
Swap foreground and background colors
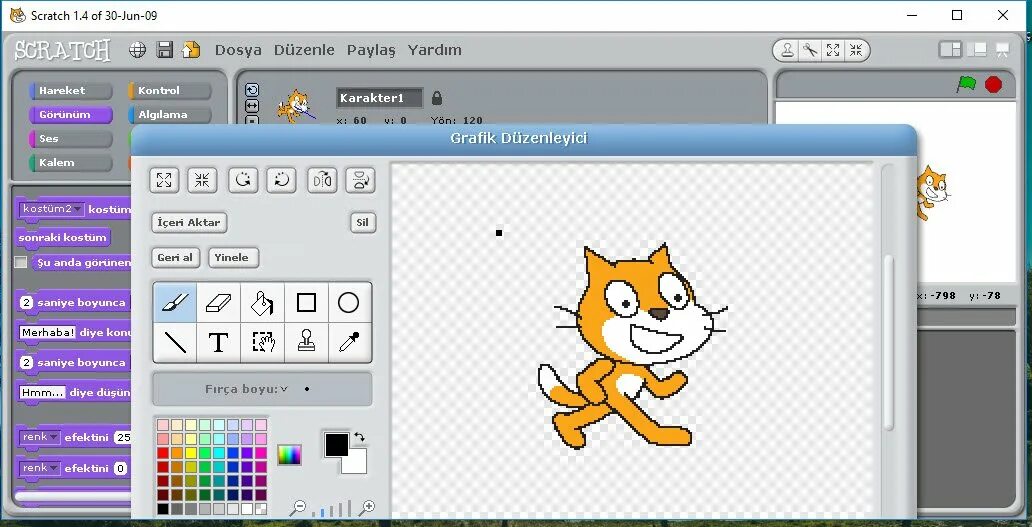[x=359, y=437]
